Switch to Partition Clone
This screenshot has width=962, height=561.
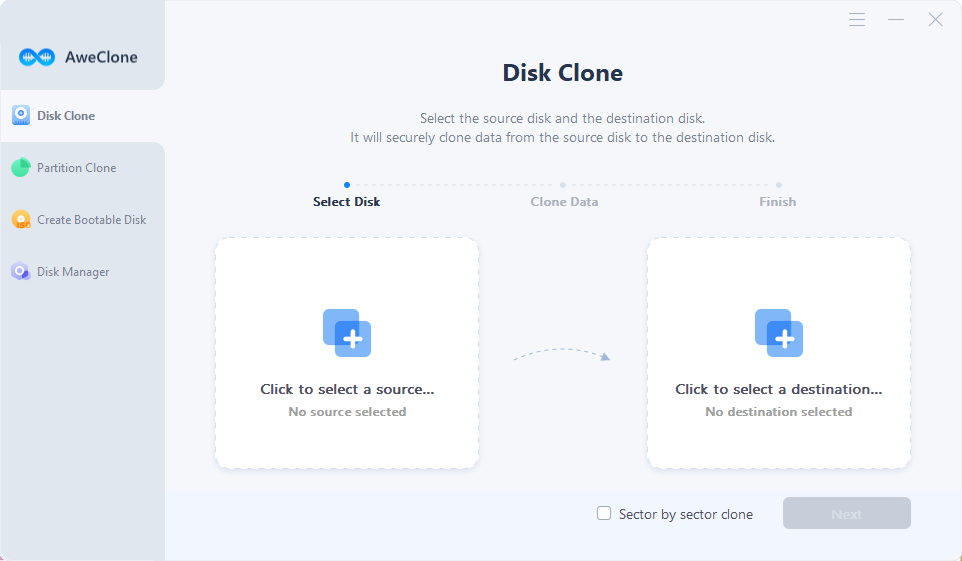pos(83,168)
